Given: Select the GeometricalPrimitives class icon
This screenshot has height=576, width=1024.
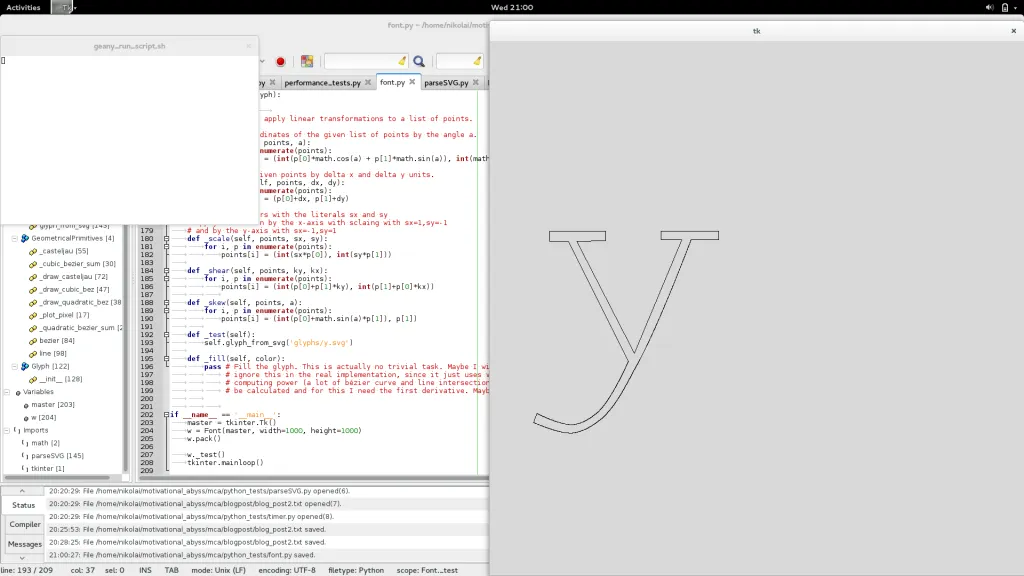Looking at the screenshot, I should 25,238.
